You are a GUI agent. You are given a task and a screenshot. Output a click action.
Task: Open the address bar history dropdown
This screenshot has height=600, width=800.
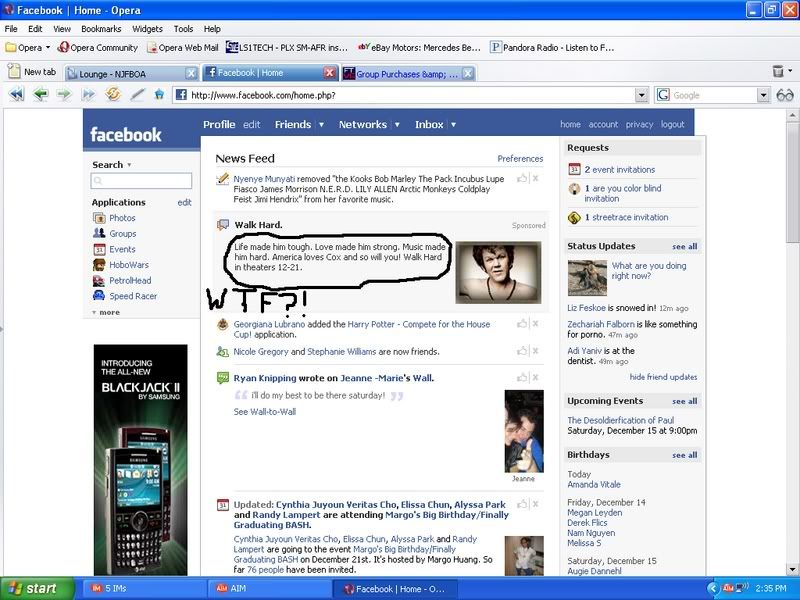(x=642, y=95)
